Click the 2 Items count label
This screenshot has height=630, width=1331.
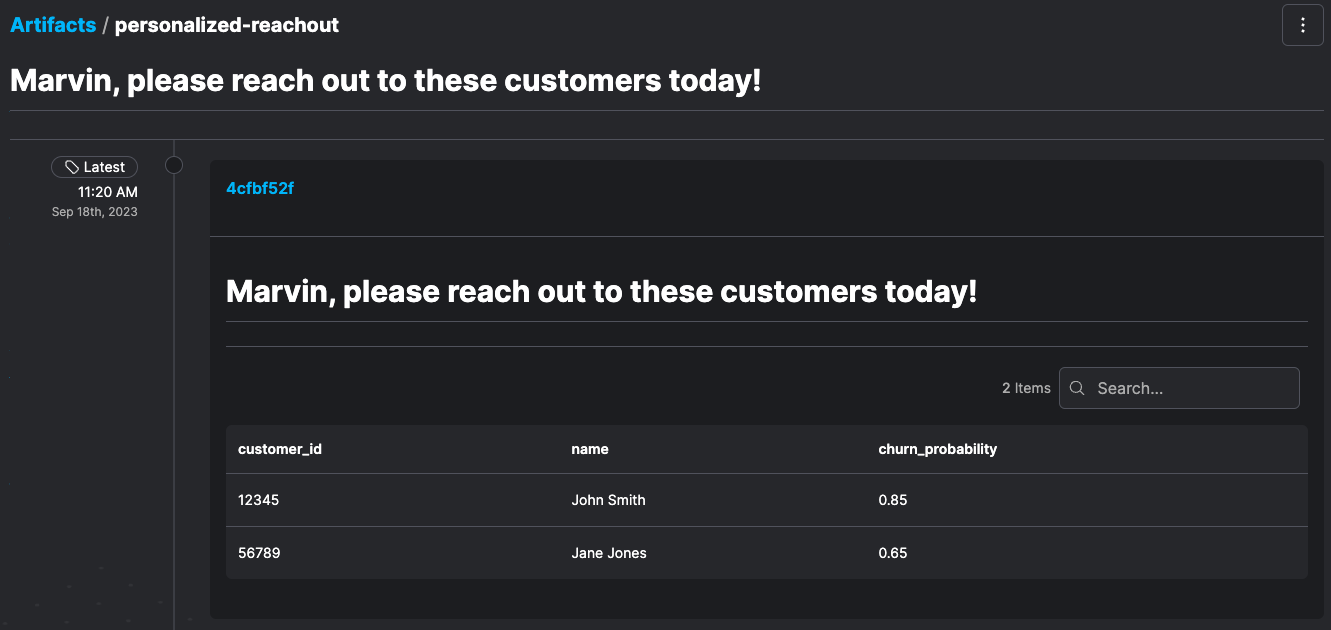1026,388
